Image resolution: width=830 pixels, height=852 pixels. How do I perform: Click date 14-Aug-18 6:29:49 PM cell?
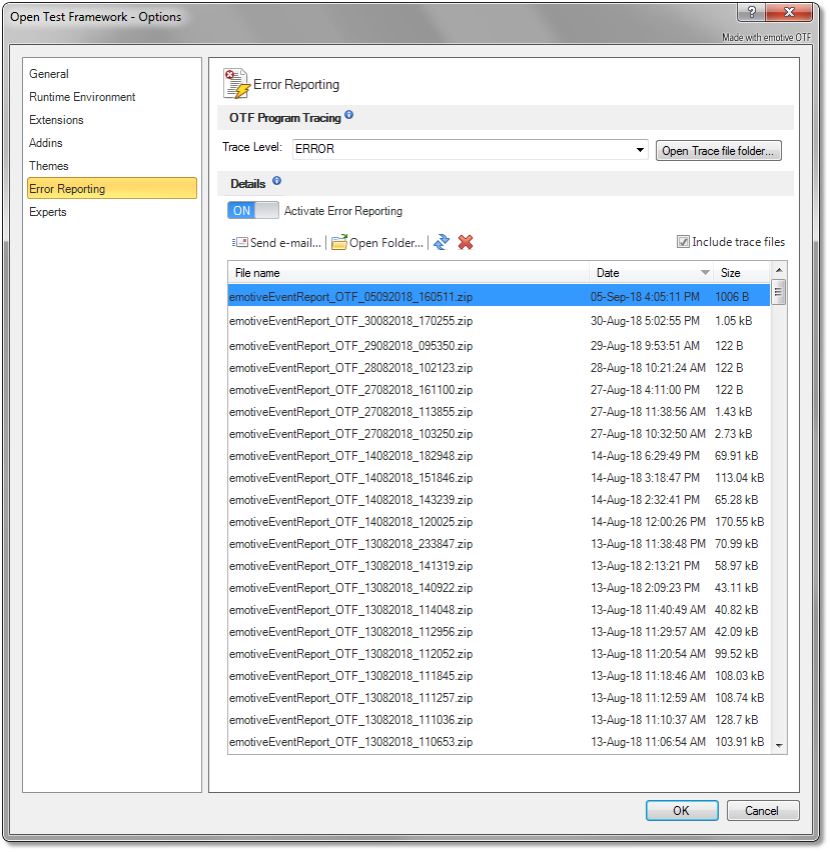click(645, 456)
